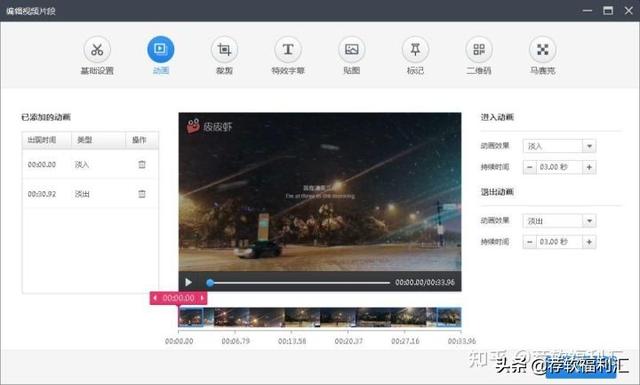Step timeline marker right with pink arrow

(202, 298)
